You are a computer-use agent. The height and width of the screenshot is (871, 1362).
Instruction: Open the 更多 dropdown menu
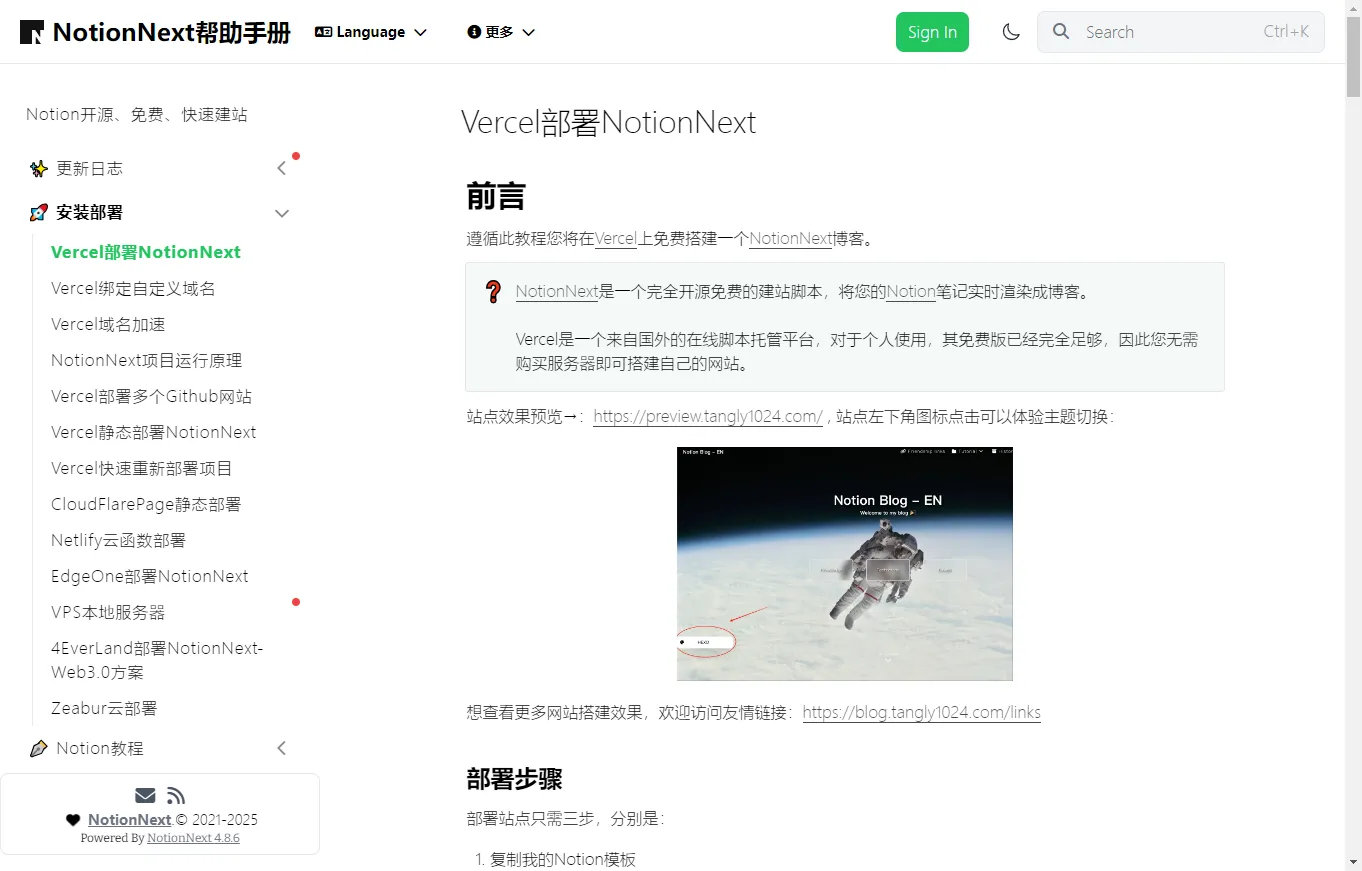[x=501, y=32]
